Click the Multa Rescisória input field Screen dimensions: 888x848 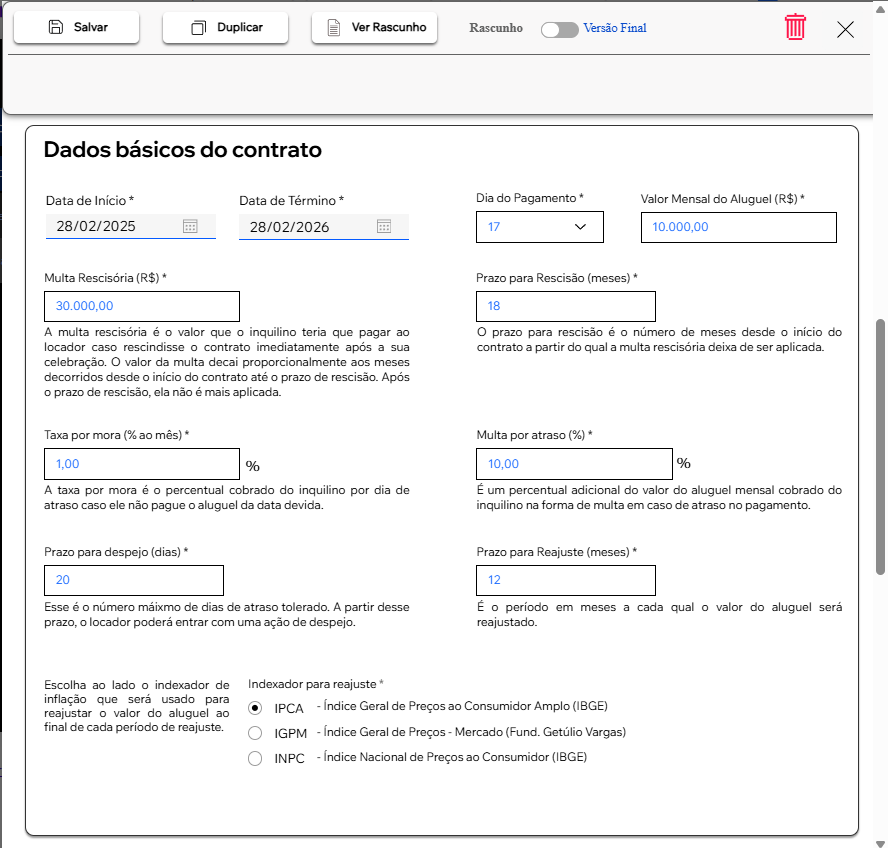click(142, 306)
